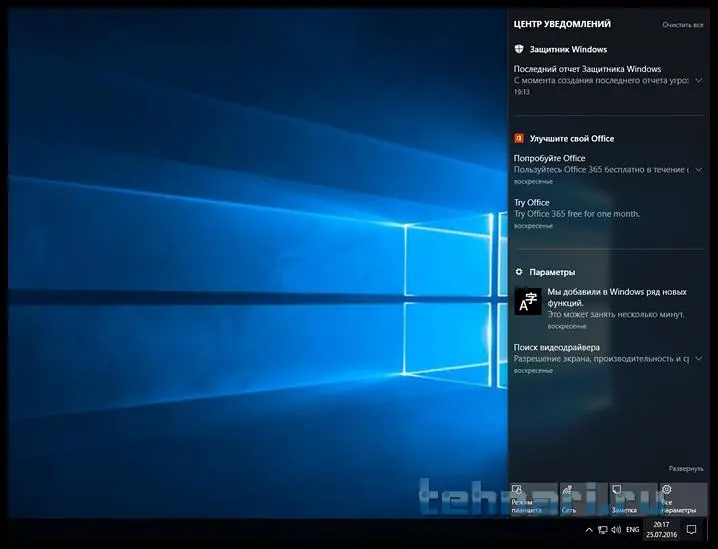Click Очистить все to clear notifications

[683, 25]
